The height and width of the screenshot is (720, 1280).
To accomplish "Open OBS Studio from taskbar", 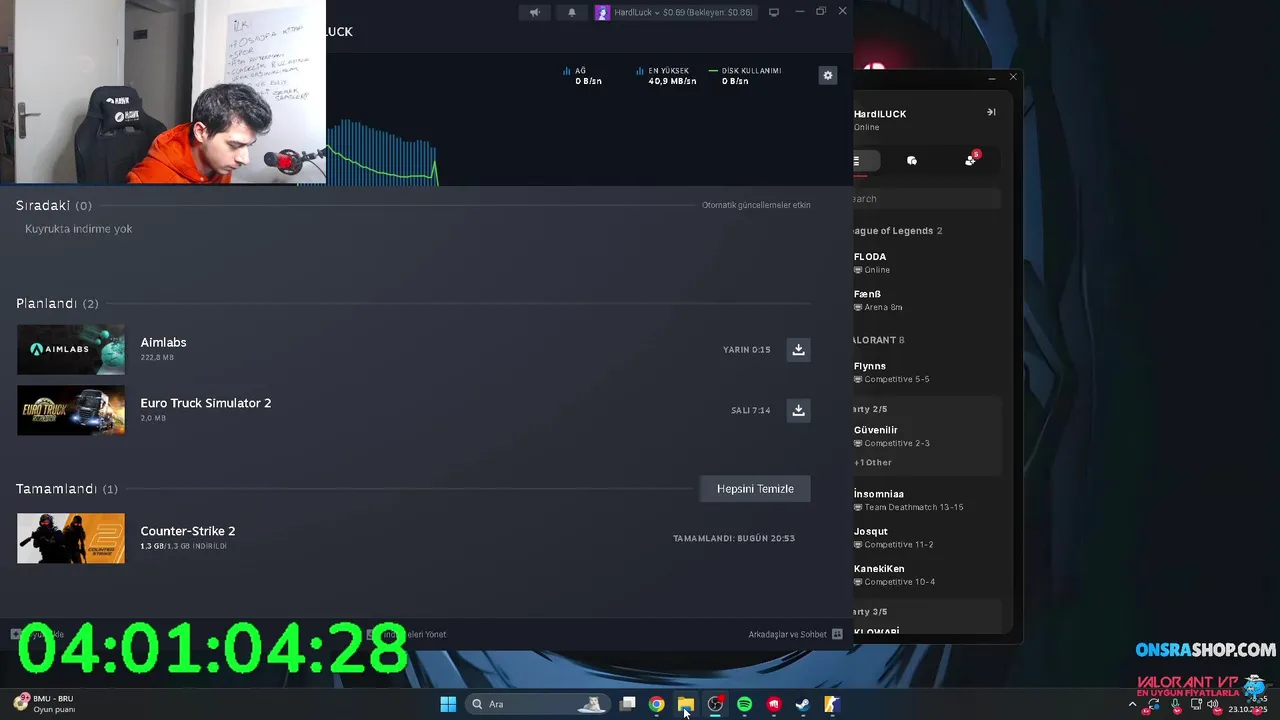I will point(715,704).
